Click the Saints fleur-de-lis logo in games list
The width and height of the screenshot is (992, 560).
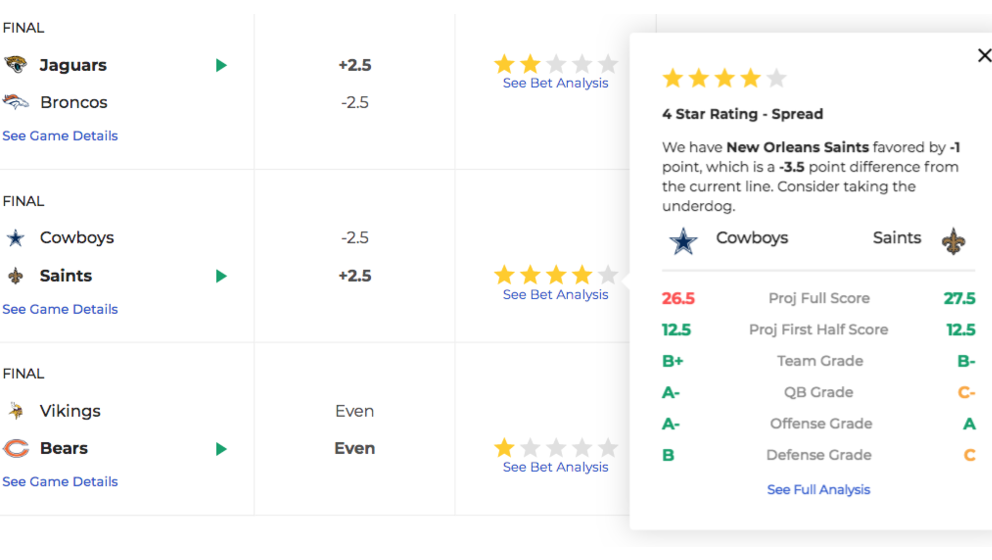click(x=16, y=276)
